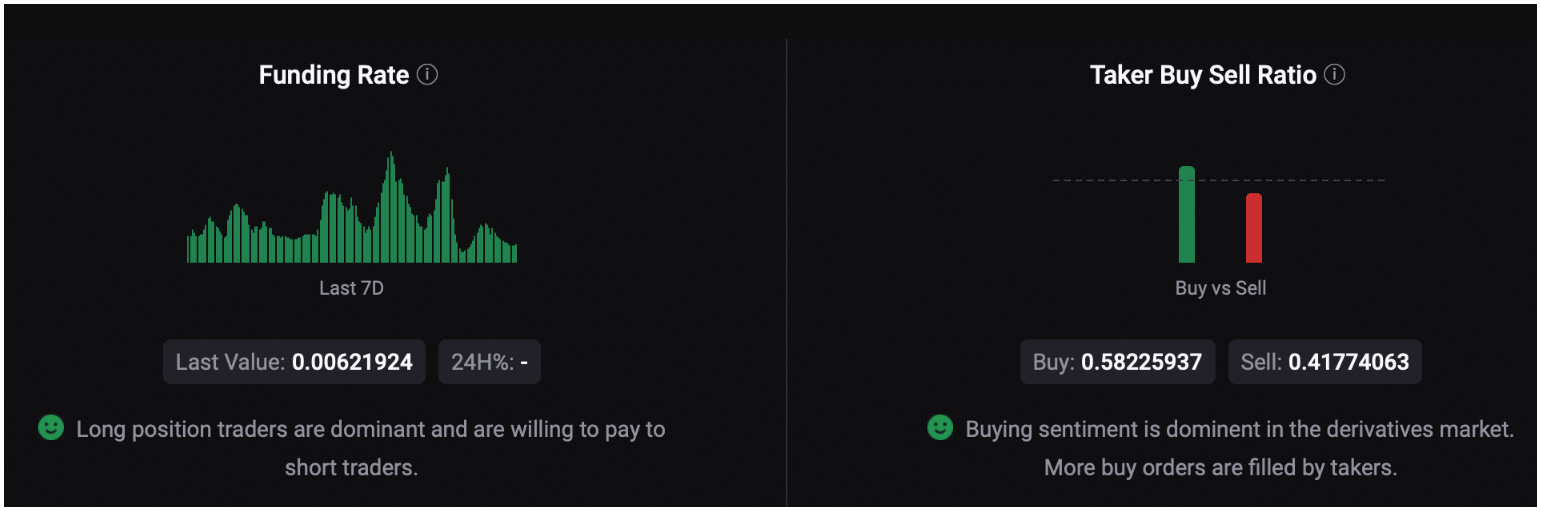This screenshot has height=511, width=1541.
Task: Click the Funding Rate info icon
Action: point(427,75)
